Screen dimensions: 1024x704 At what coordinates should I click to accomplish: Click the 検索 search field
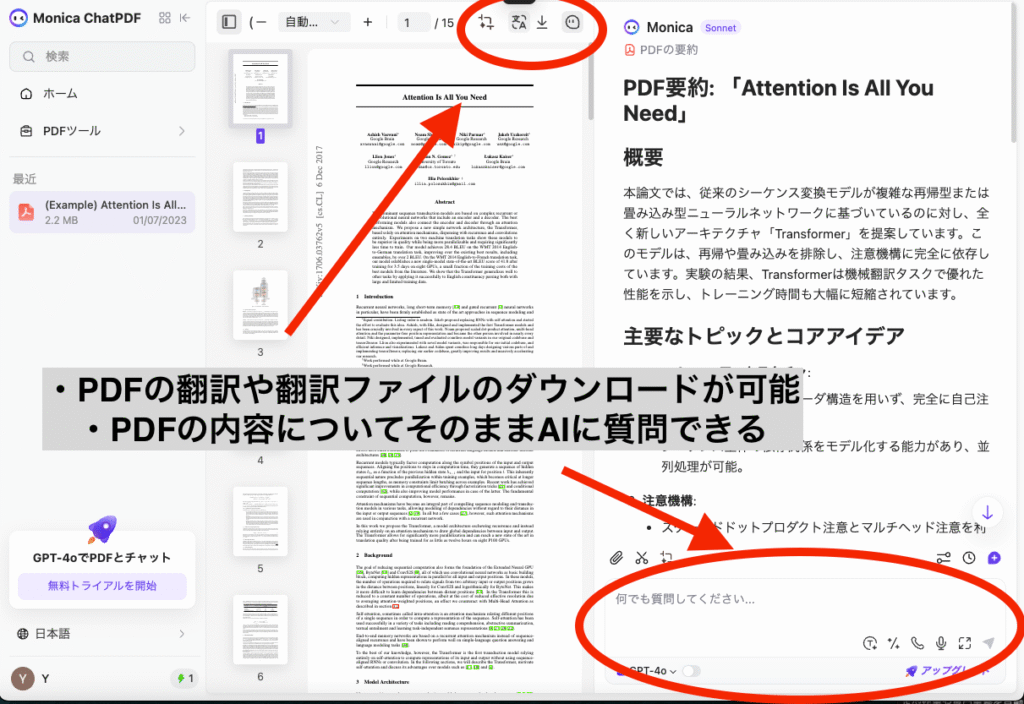click(x=102, y=57)
